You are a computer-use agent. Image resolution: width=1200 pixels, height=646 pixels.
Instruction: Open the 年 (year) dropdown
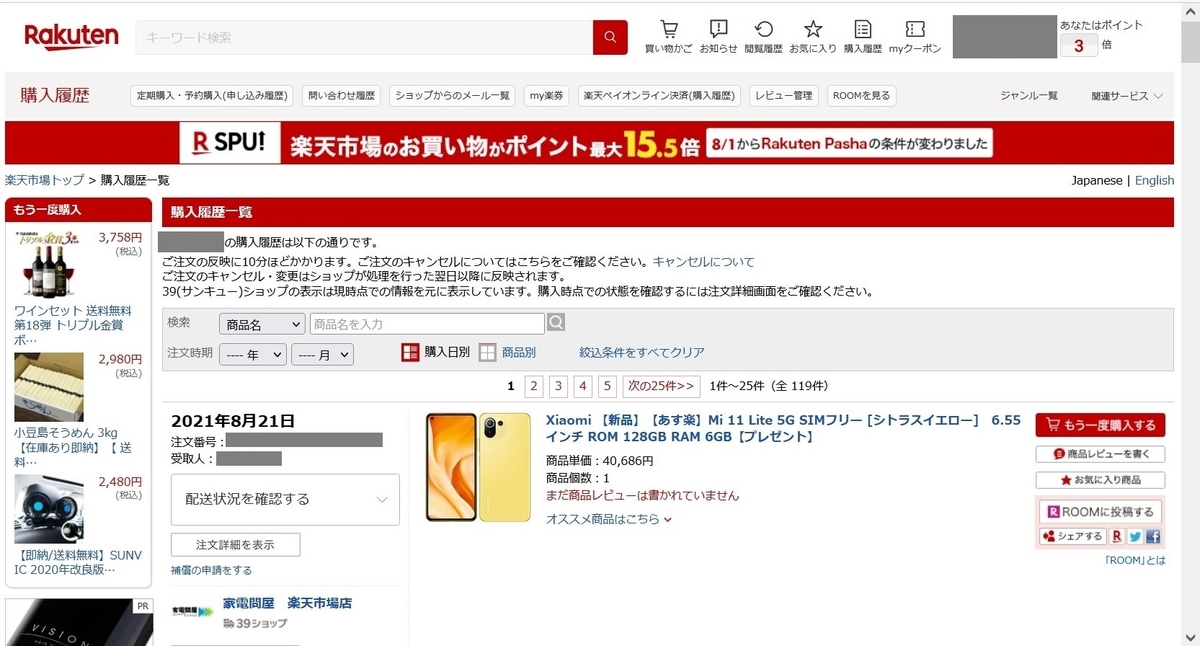[x=253, y=354]
